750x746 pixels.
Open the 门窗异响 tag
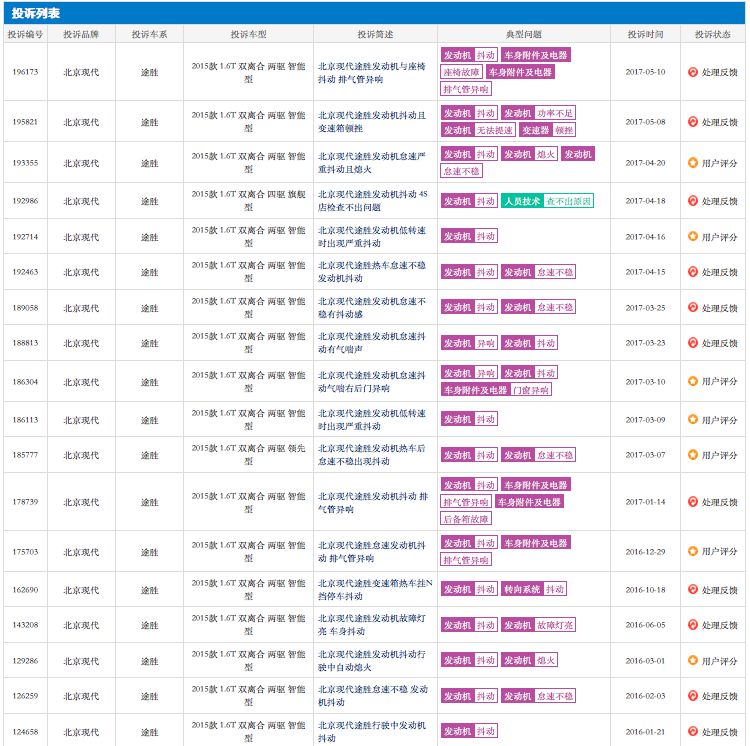(x=531, y=390)
